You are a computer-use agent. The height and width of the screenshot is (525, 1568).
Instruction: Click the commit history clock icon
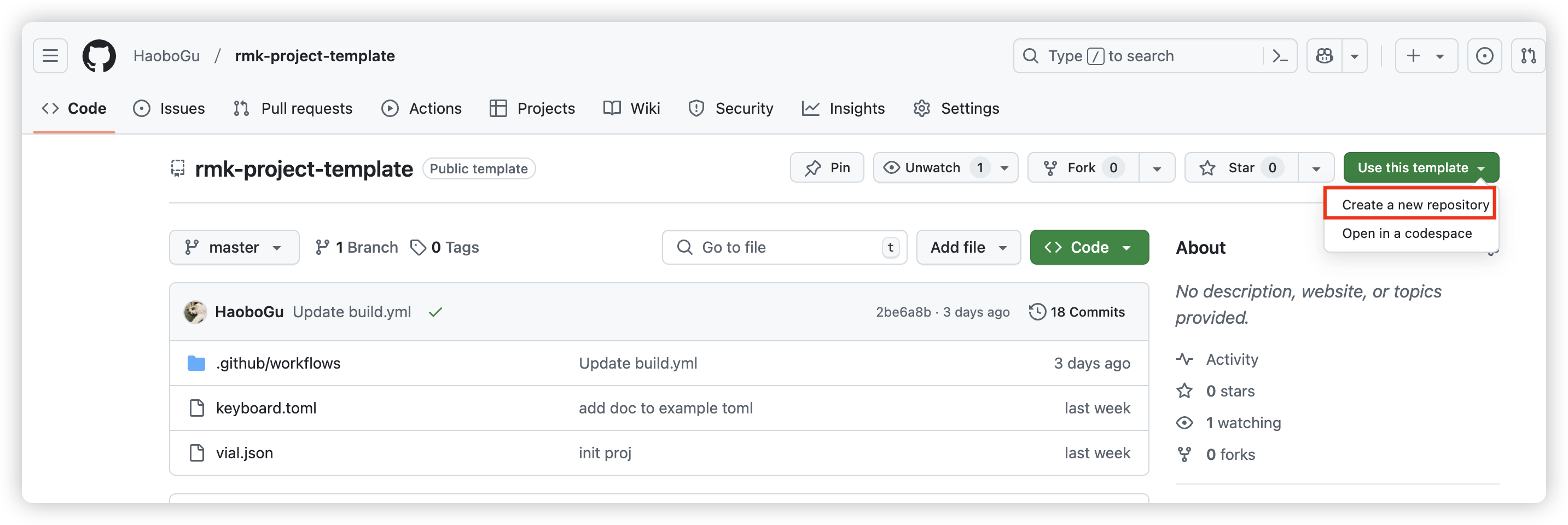tap(1037, 312)
